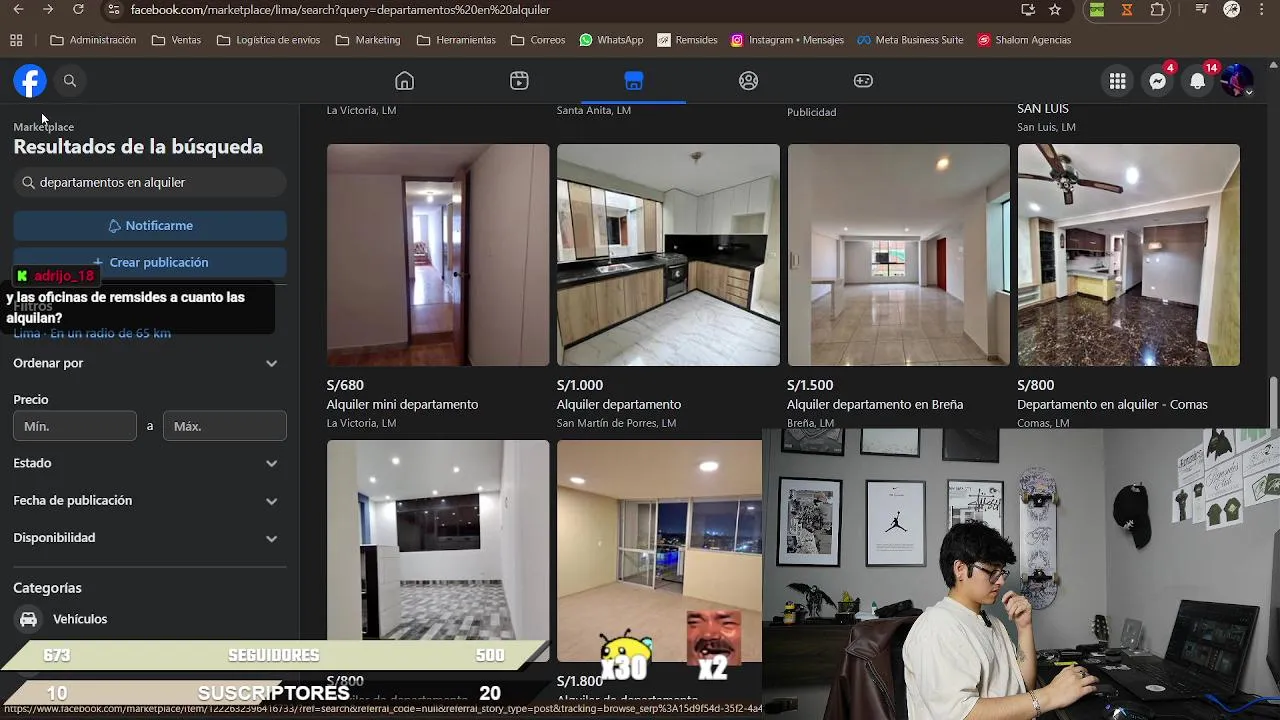Click the Notificarme button
Image resolution: width=1280 pixels, height=720 pixels.
(x=150, y=226)
